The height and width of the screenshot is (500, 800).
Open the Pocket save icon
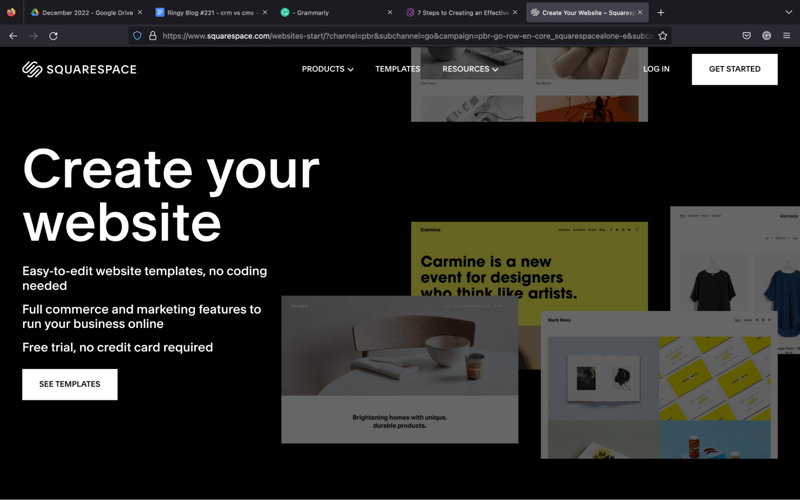click(746, 36)
